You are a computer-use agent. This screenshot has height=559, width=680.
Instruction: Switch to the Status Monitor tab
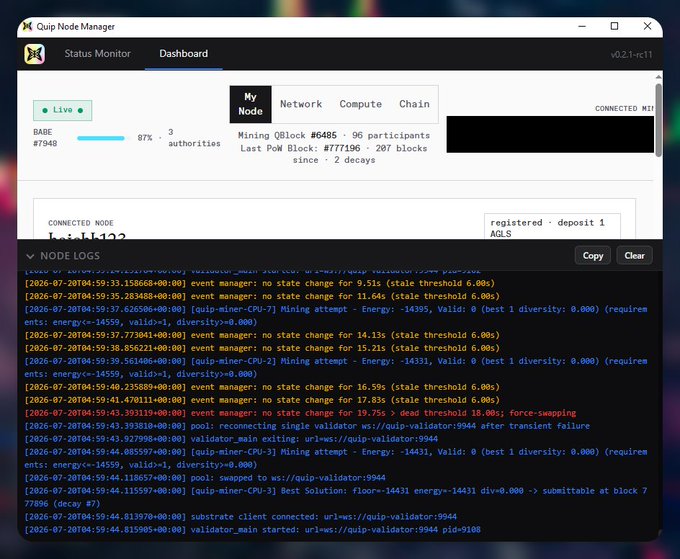(98, 53)
